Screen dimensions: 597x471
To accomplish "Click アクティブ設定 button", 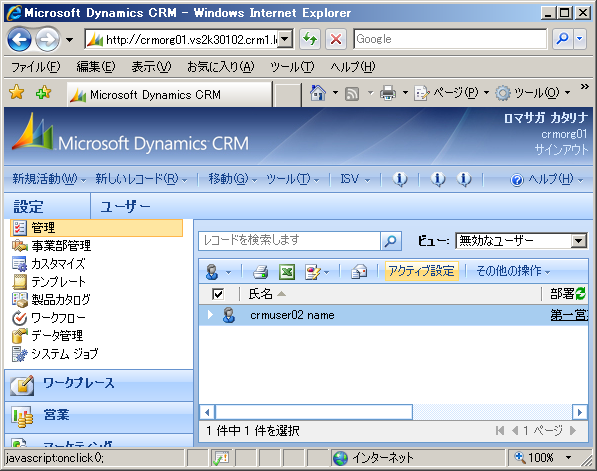I will (x=421, y=271).
